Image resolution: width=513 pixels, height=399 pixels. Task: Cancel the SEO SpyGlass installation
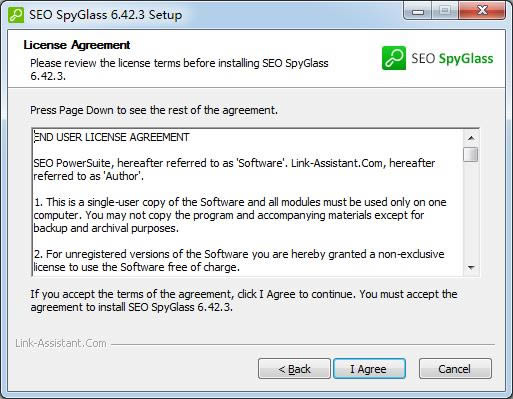455,369
